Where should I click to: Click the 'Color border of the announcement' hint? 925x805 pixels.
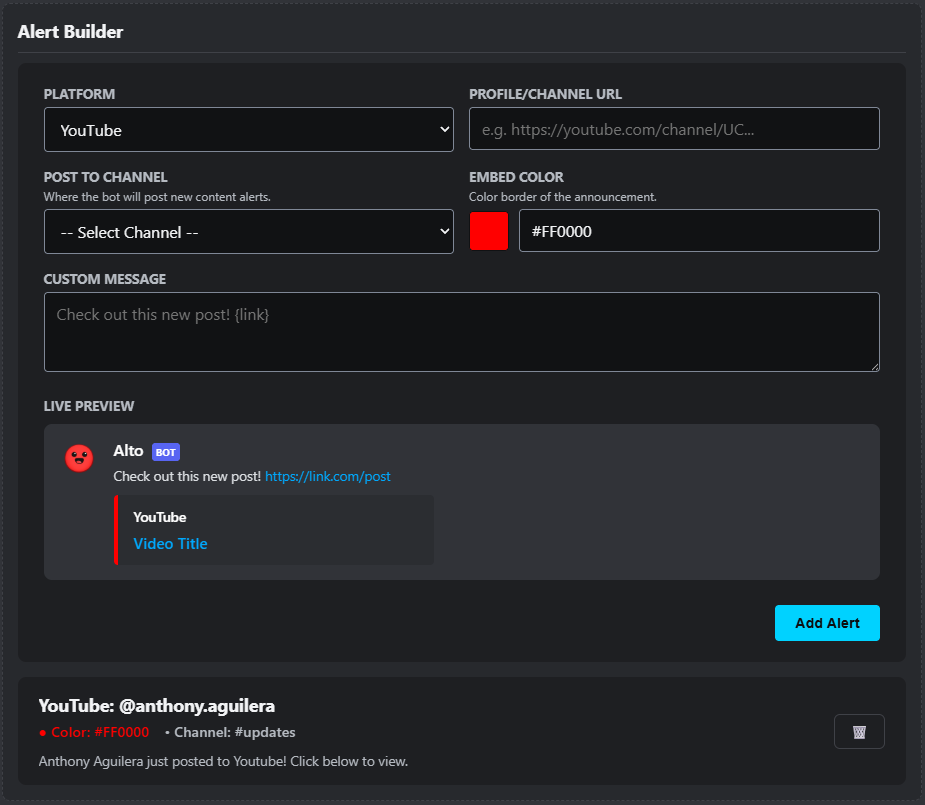point(562,197)
